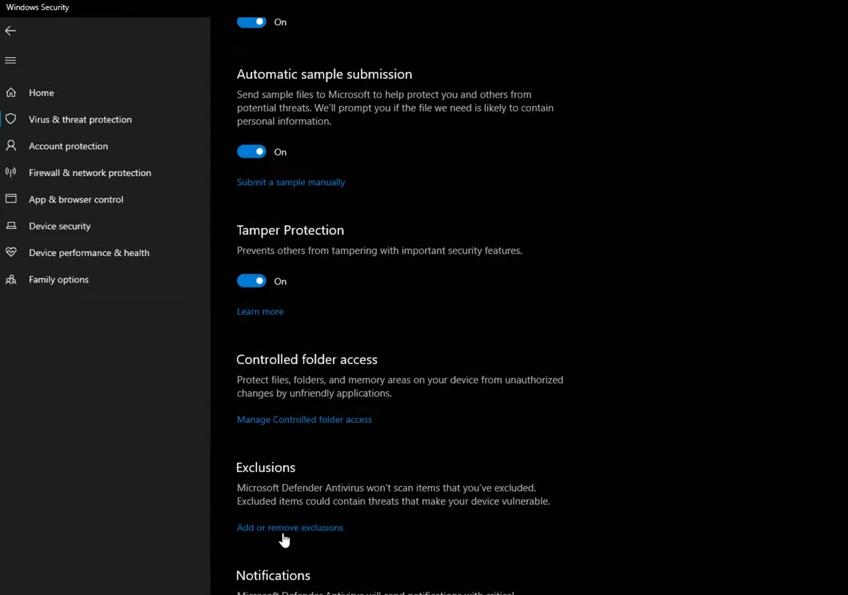Open Submit a sample manually link
Screen dimensions: 848x595
point(291,183)
